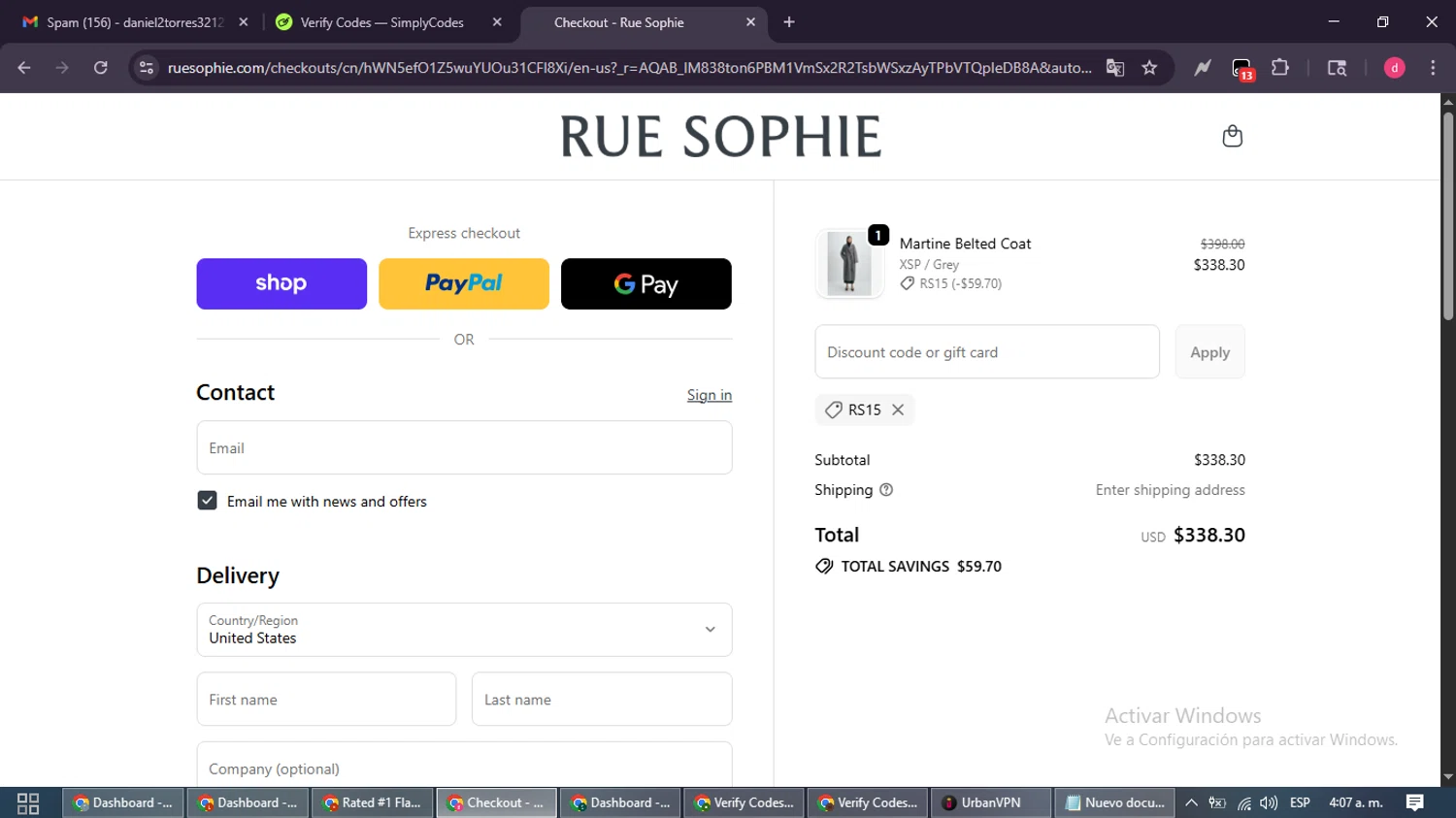Open Chrome three-dot menu
Screen dimensions: 1456x818
coord(1433,67)
